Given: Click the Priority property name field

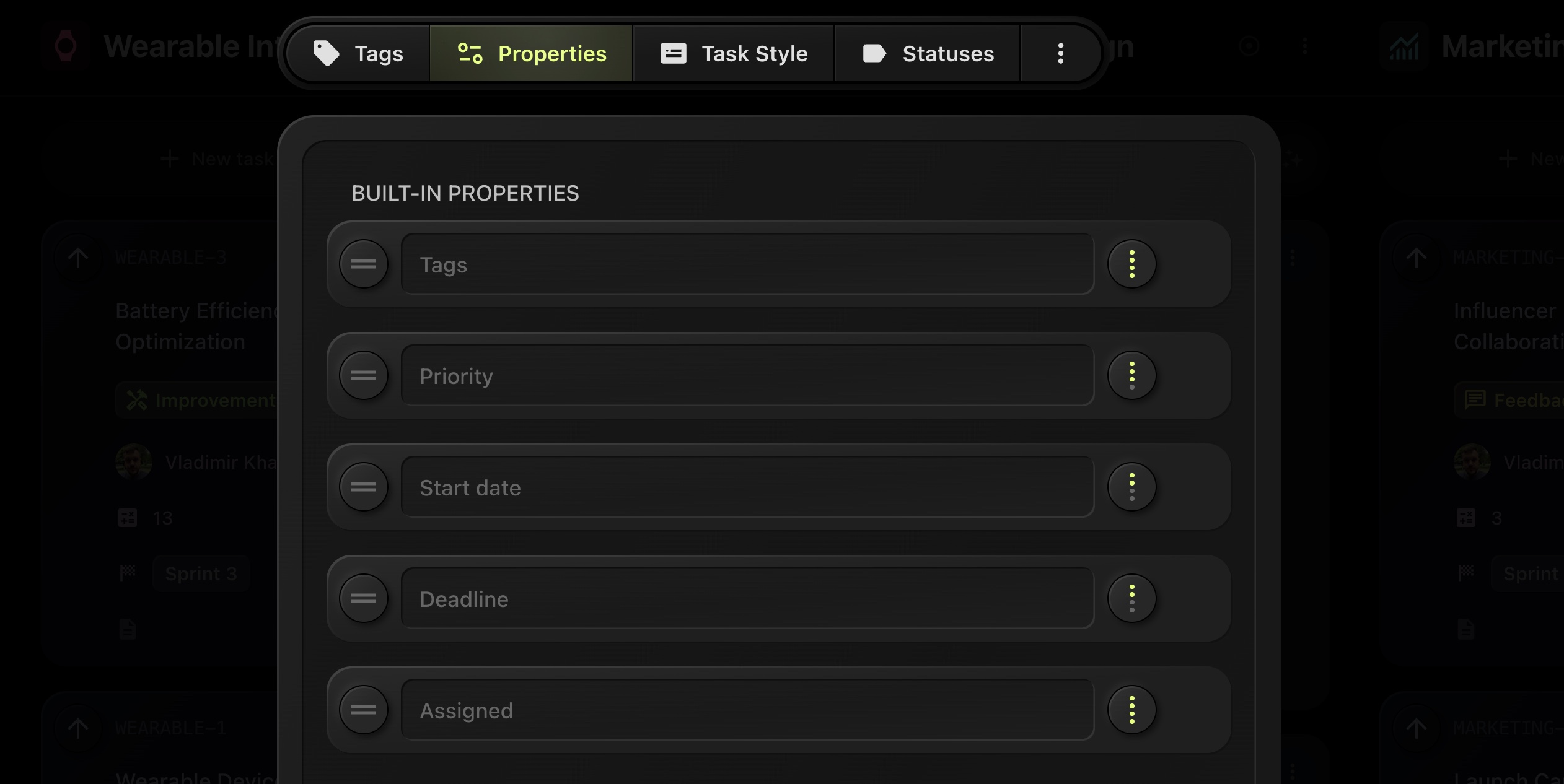Looking at the screenshot, I should [x=747, y=376].
